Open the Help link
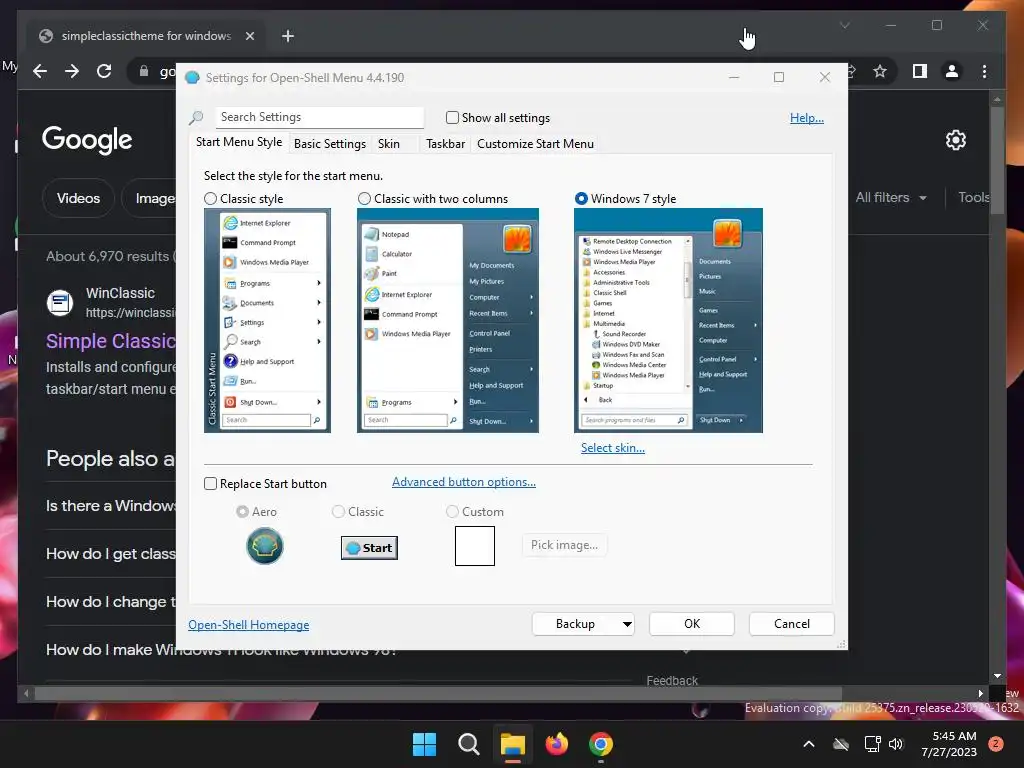Screen dimensions: 1024x768 click(807, 118)
